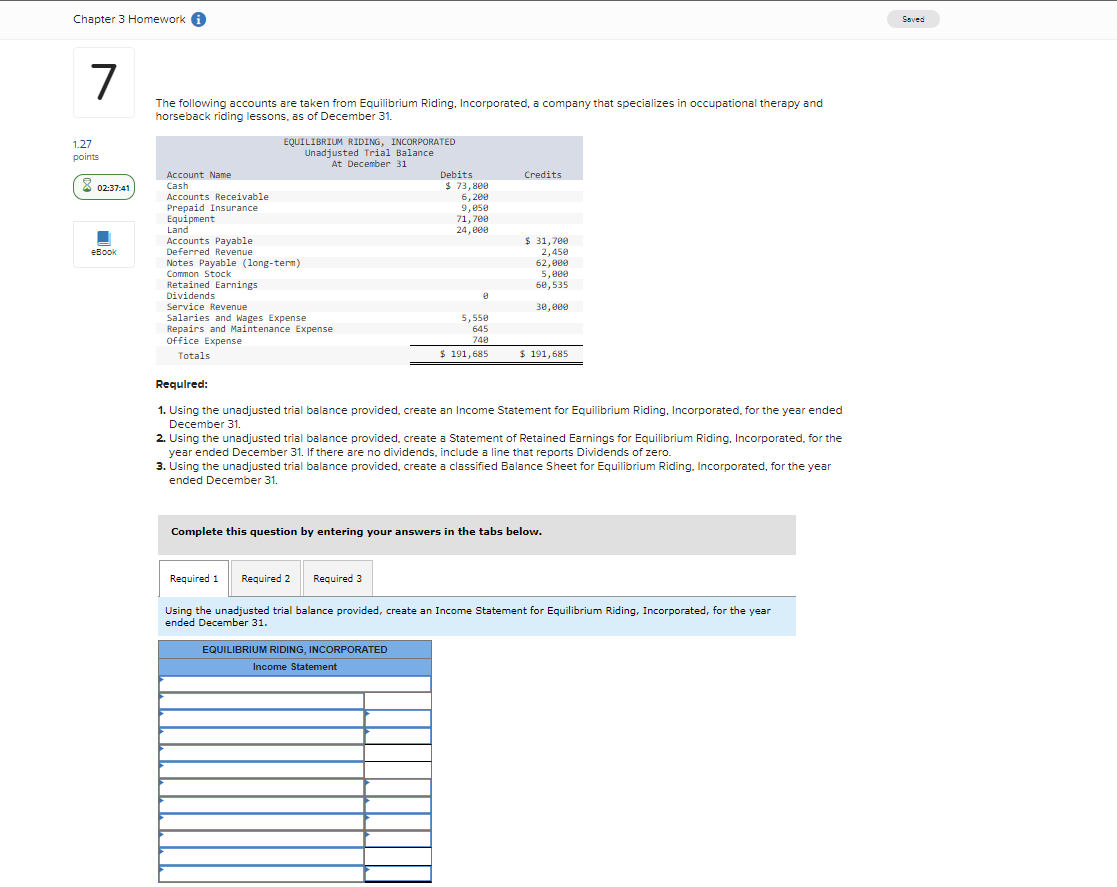Select the question number 7 box
This screenshot has height=887, width=1117.
pos(104,82)
